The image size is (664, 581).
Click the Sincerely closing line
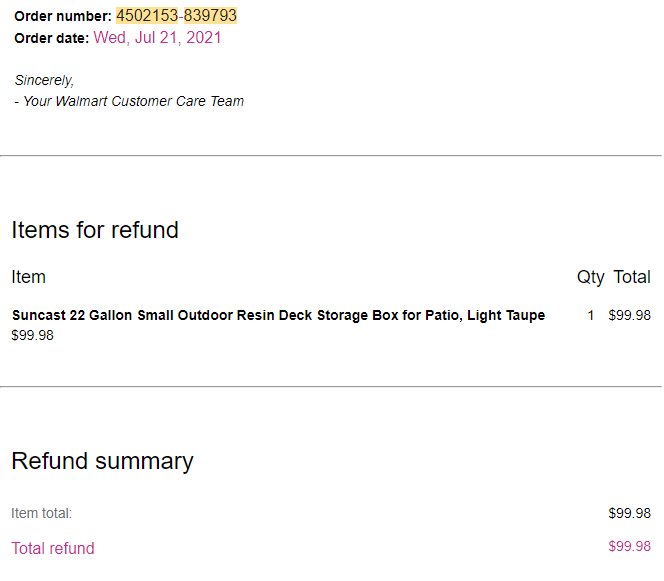(x=44, y=80)
